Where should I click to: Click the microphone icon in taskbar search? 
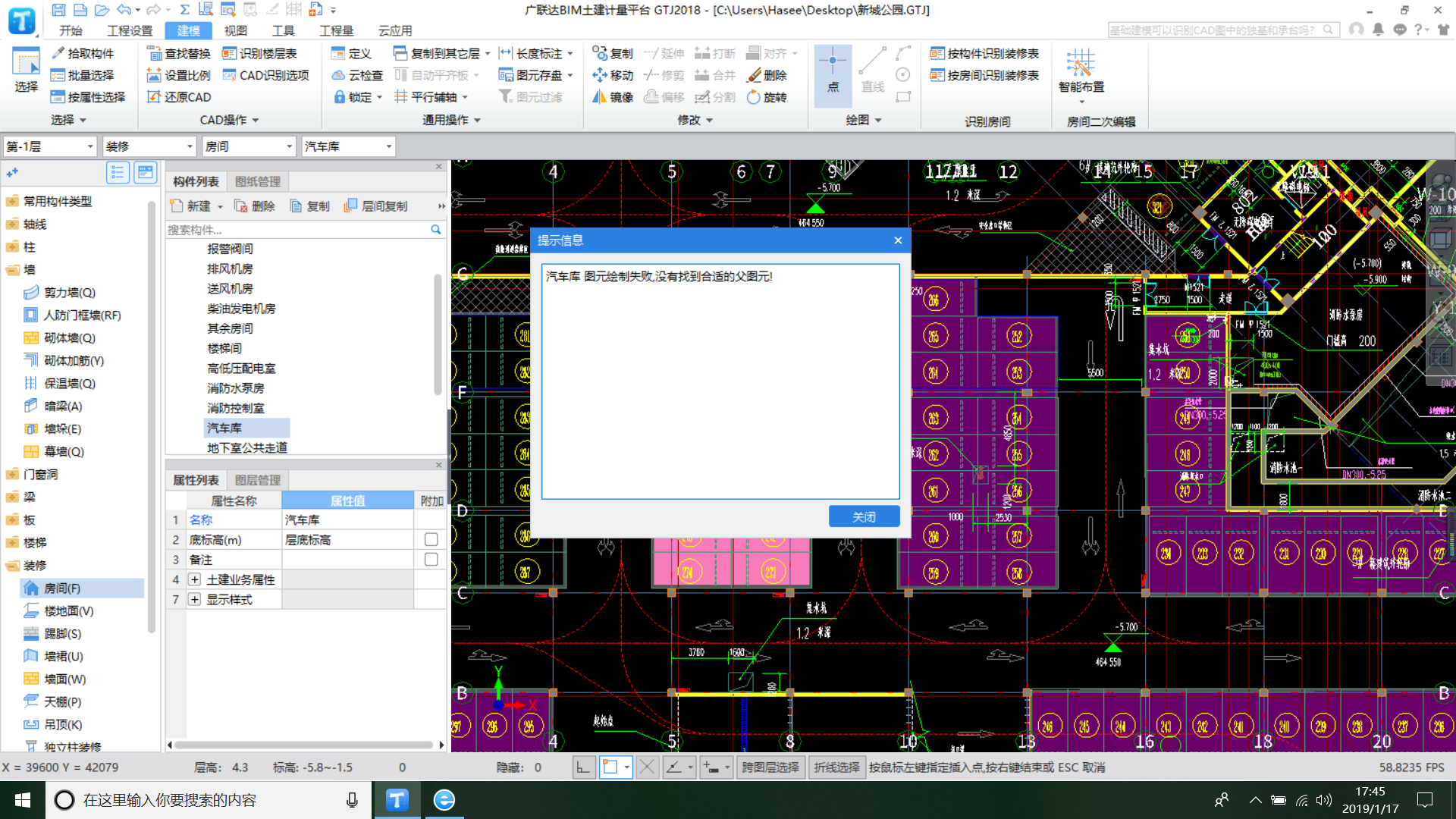click(x=352, y=800)
